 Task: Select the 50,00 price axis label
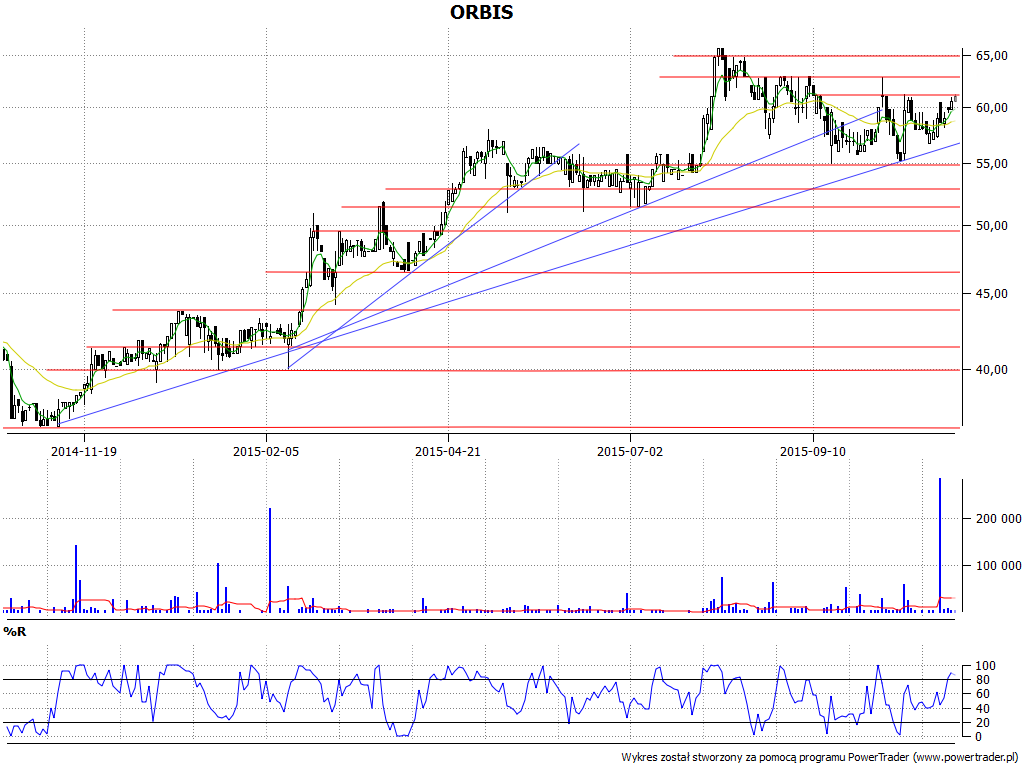[991, 226]
